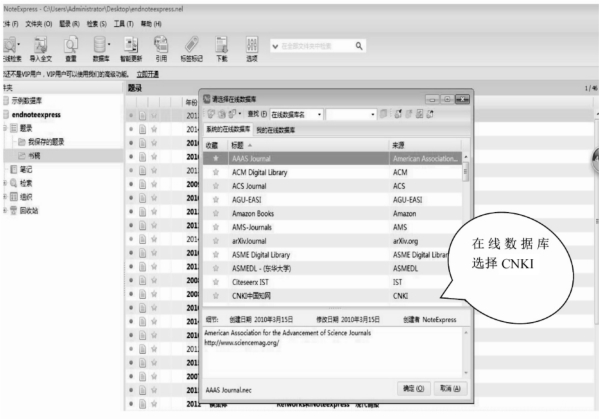Image resolution: width=599 pixels, height=419 pixels.
Task: Open the 文件夹 (O) menu
Action: 39,24
